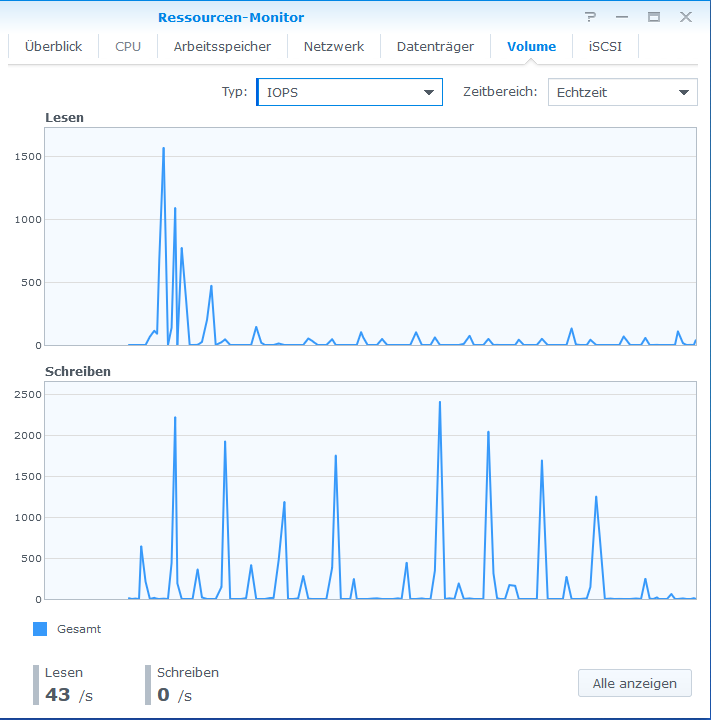711x720 pixels.
Task: Open the help question mark icon
Action: click(591, 17)
